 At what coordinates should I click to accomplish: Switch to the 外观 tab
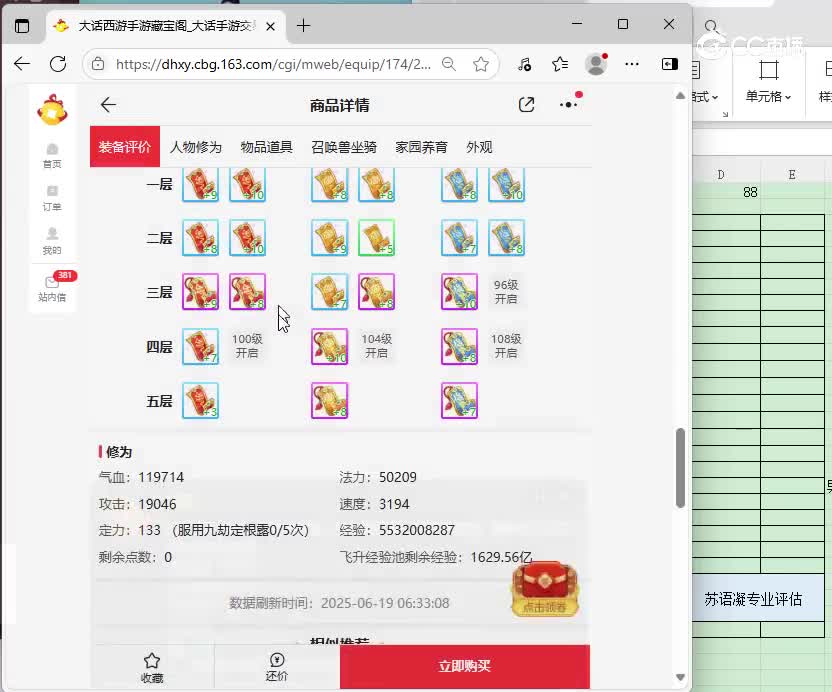pos(479,147)
